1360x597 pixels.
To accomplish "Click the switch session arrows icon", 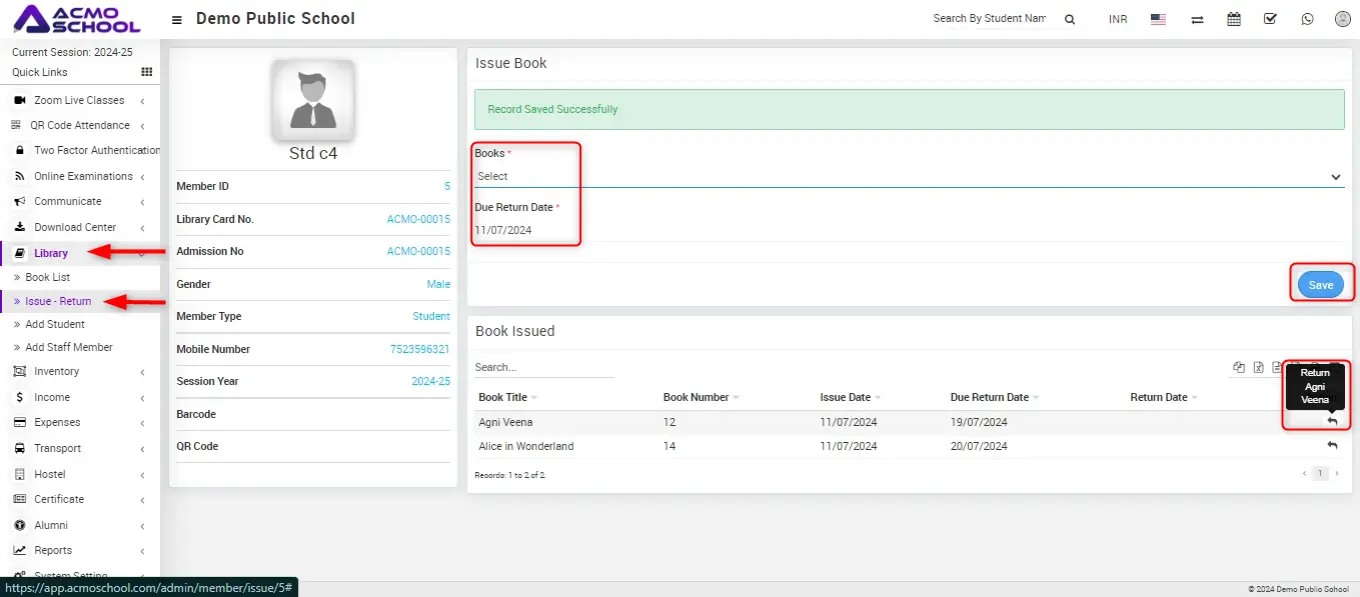I will [1197, 19].
